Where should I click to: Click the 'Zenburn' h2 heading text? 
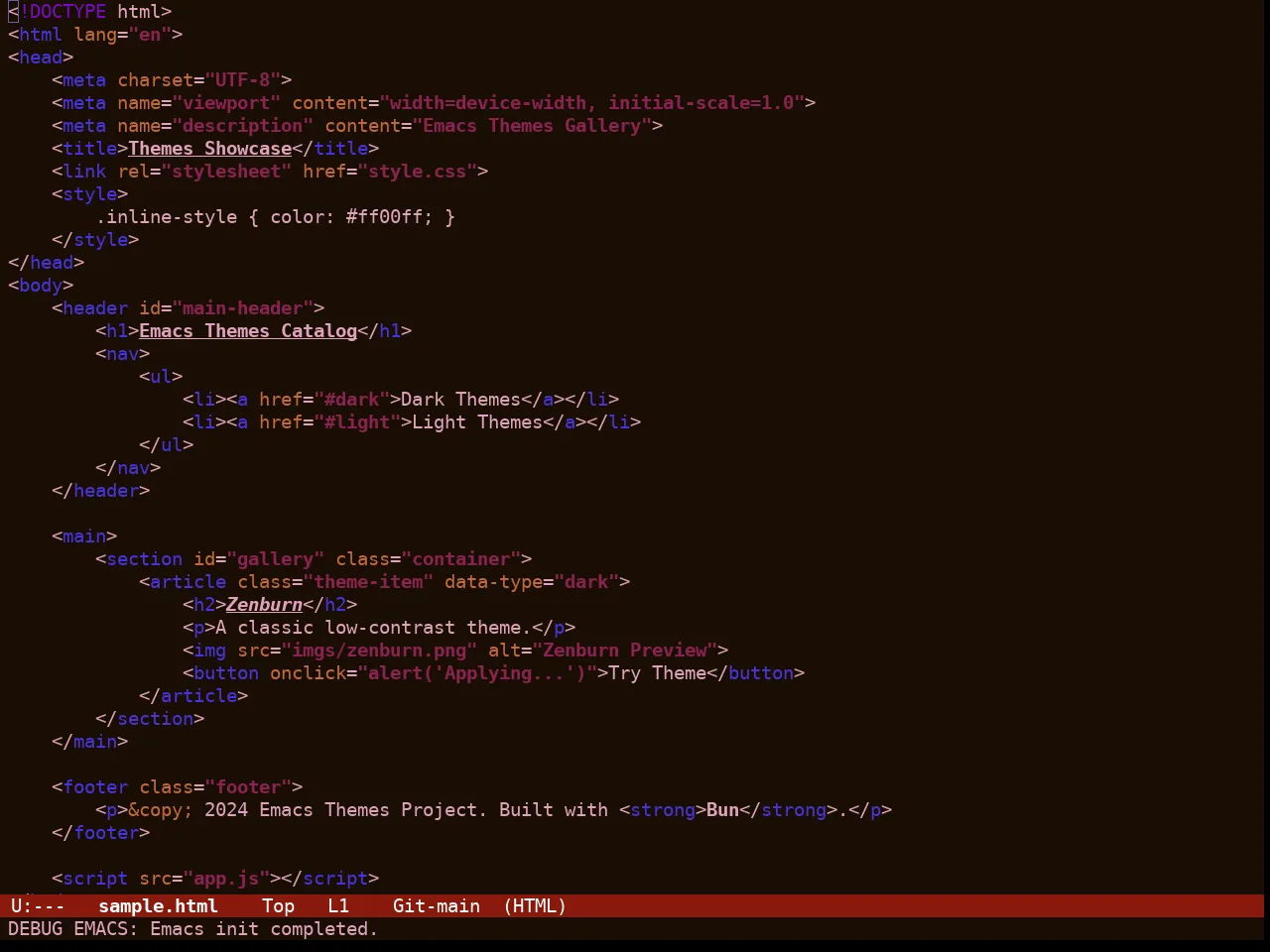click(x=264, y=604)
